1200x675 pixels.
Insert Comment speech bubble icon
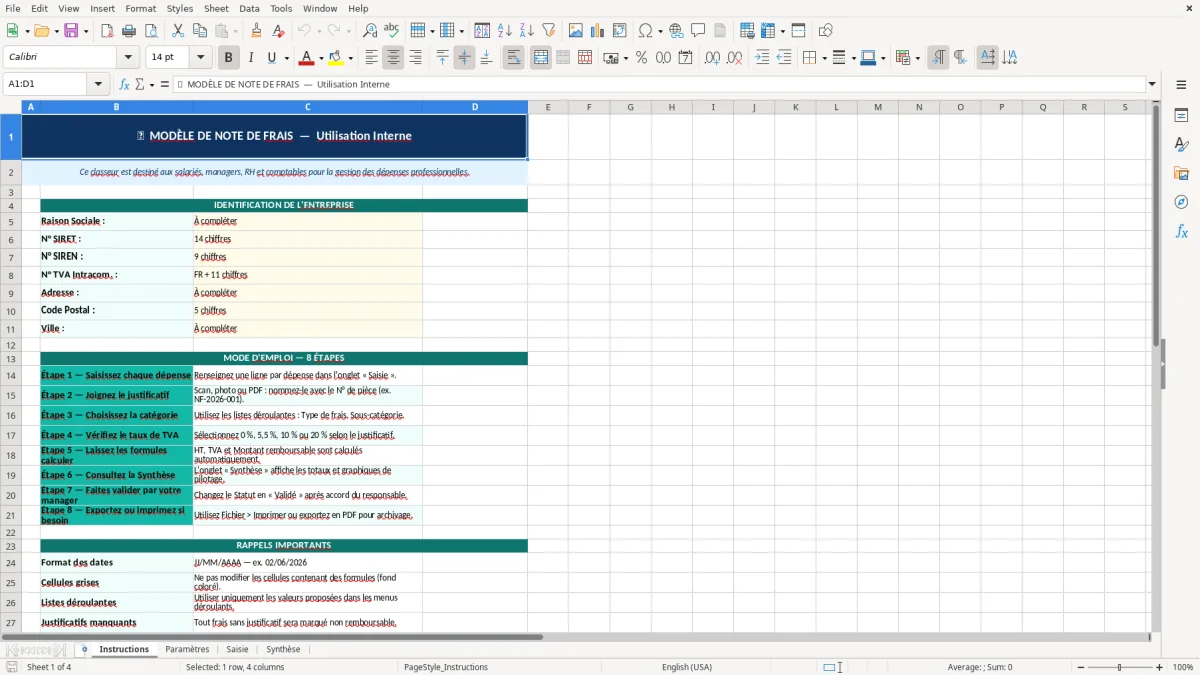[698, 31]
